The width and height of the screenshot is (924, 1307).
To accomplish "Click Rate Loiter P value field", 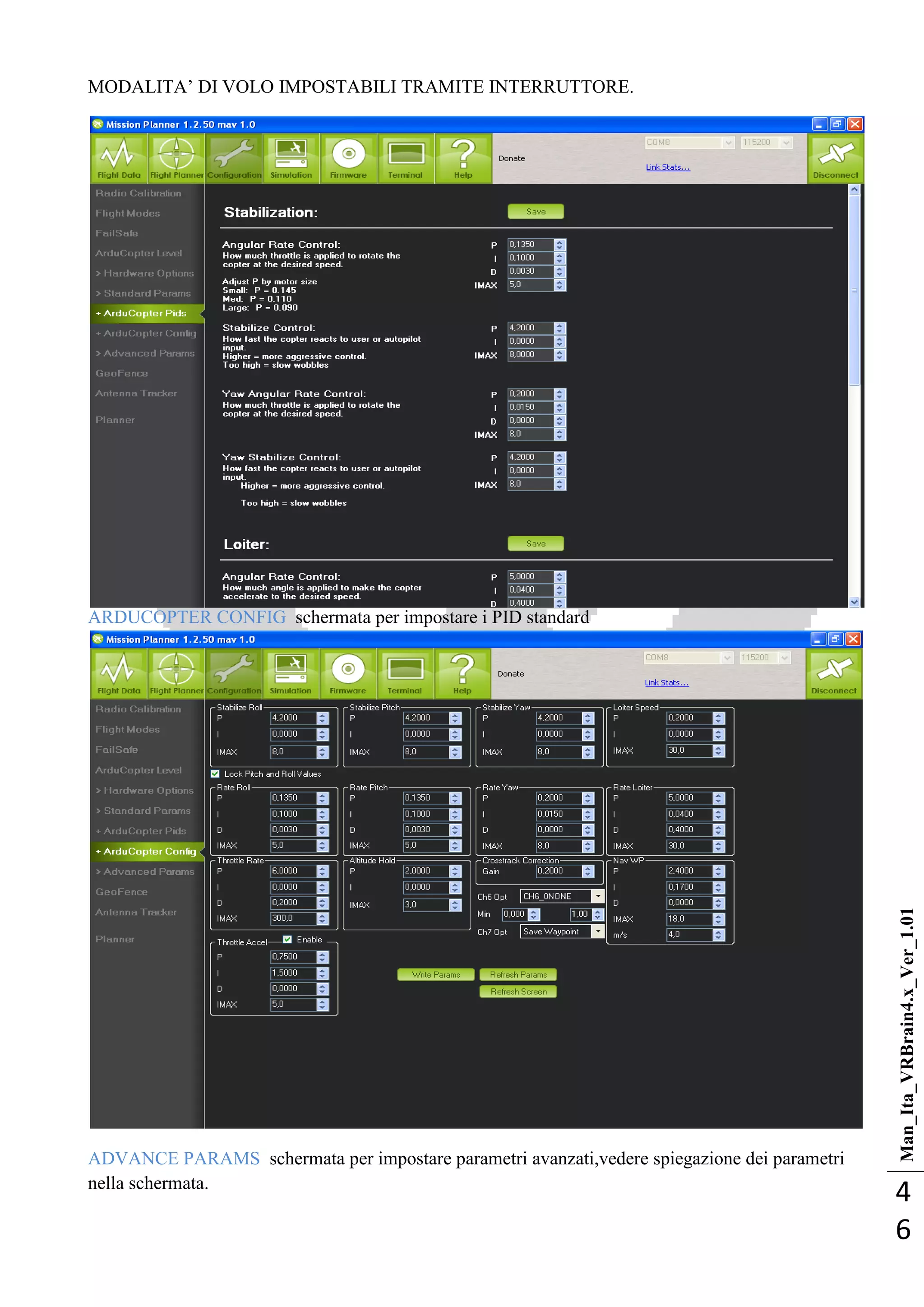I will pos(689,798).
